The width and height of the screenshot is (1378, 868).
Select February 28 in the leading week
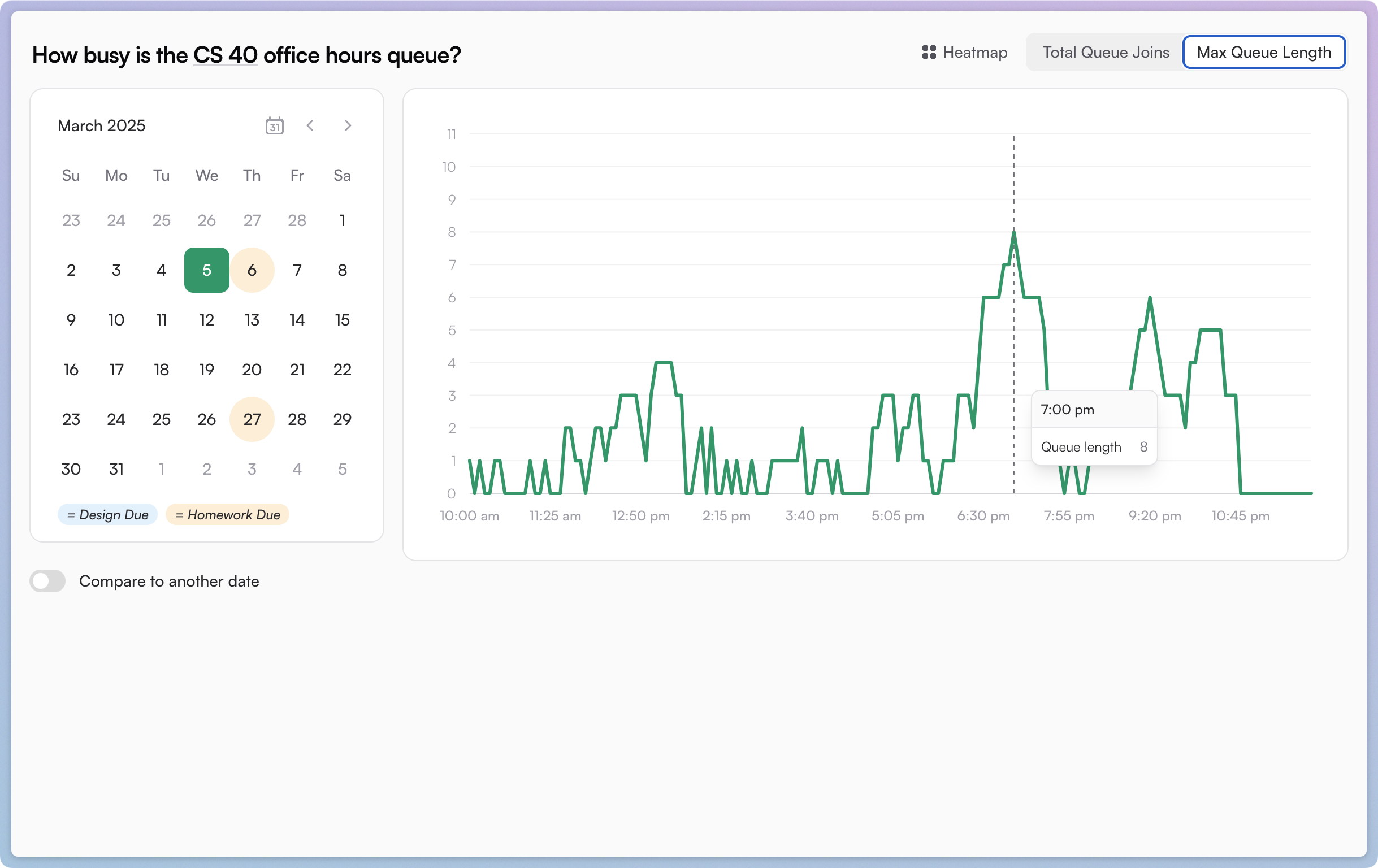click(x=297, y=220)
